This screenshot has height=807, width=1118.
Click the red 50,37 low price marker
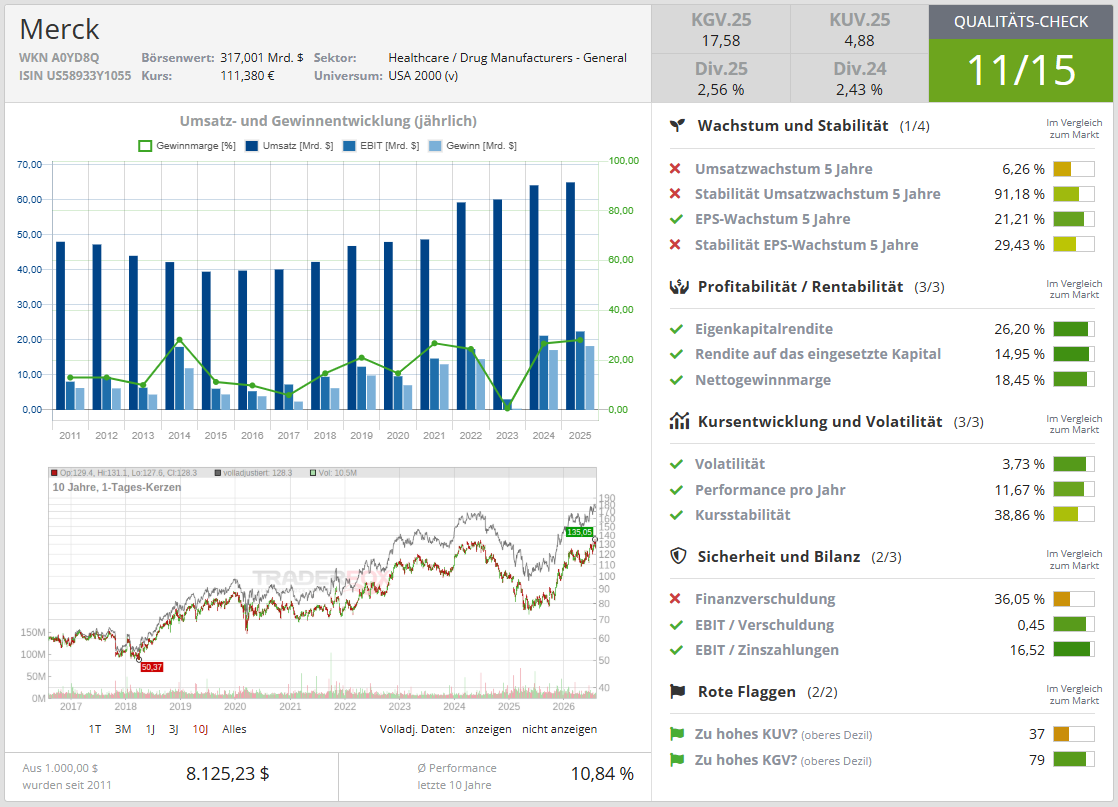coord(151,667)
